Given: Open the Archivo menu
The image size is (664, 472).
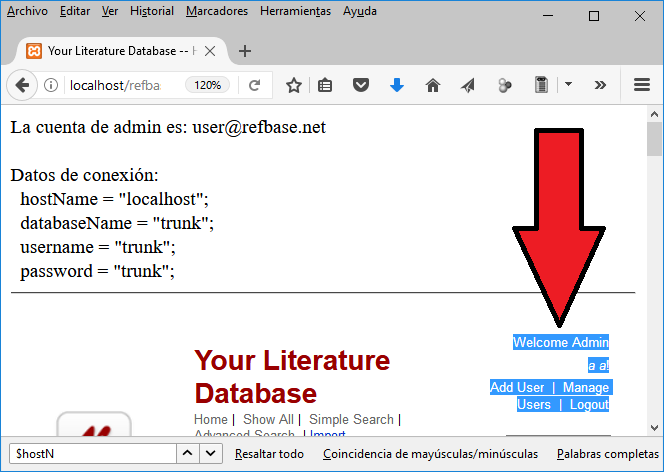Looking at the screenshot, I should (x=28, y=11).
